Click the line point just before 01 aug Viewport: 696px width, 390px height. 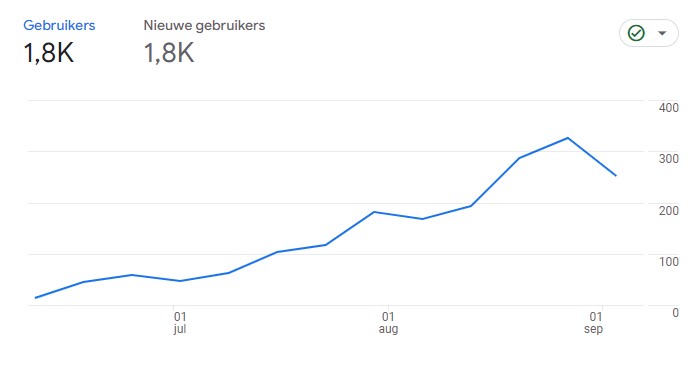click(x=374, y=212)
